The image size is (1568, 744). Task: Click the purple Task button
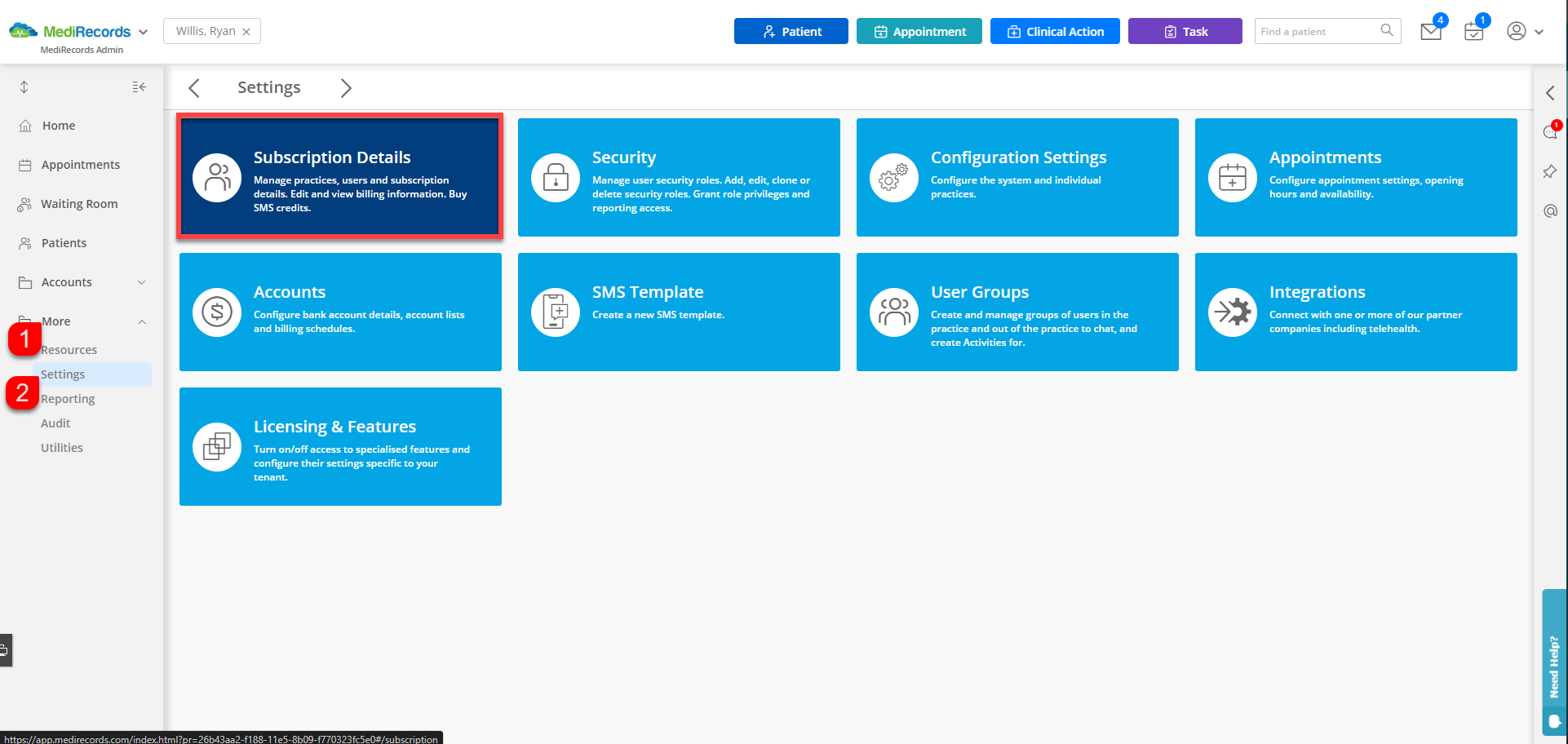click(1185, 31)
